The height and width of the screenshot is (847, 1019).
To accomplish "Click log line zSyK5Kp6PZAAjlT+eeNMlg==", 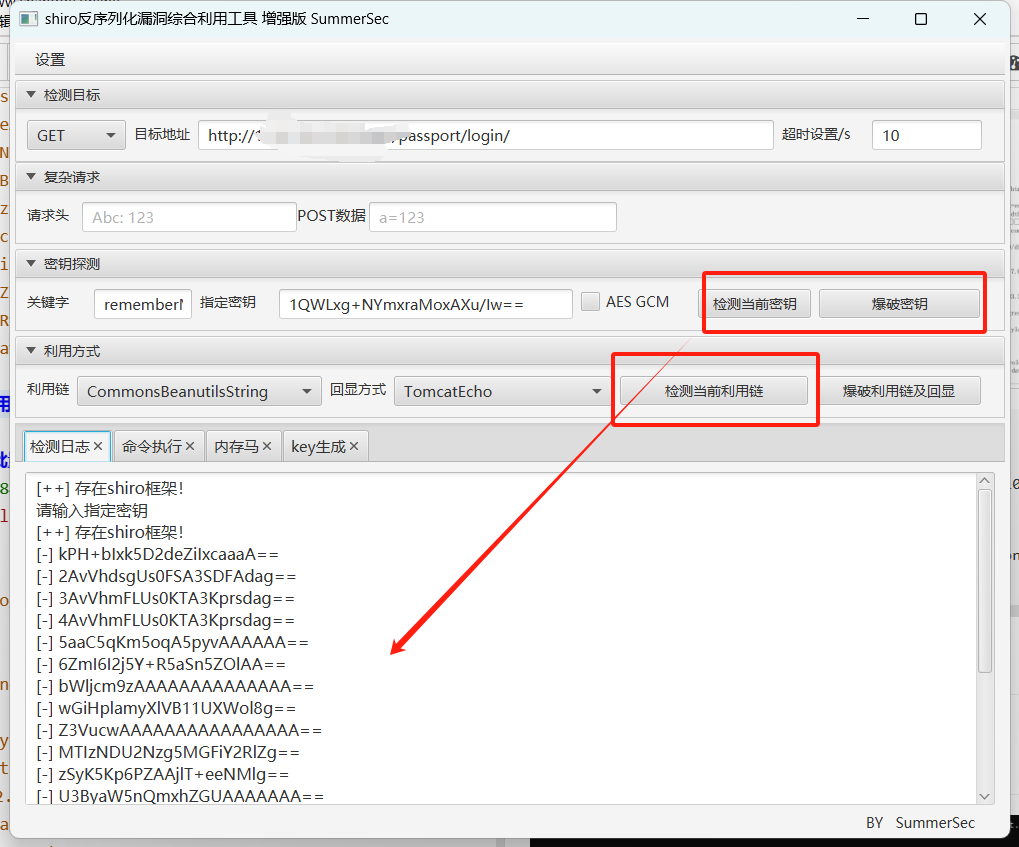I will (x=163, y=775).
